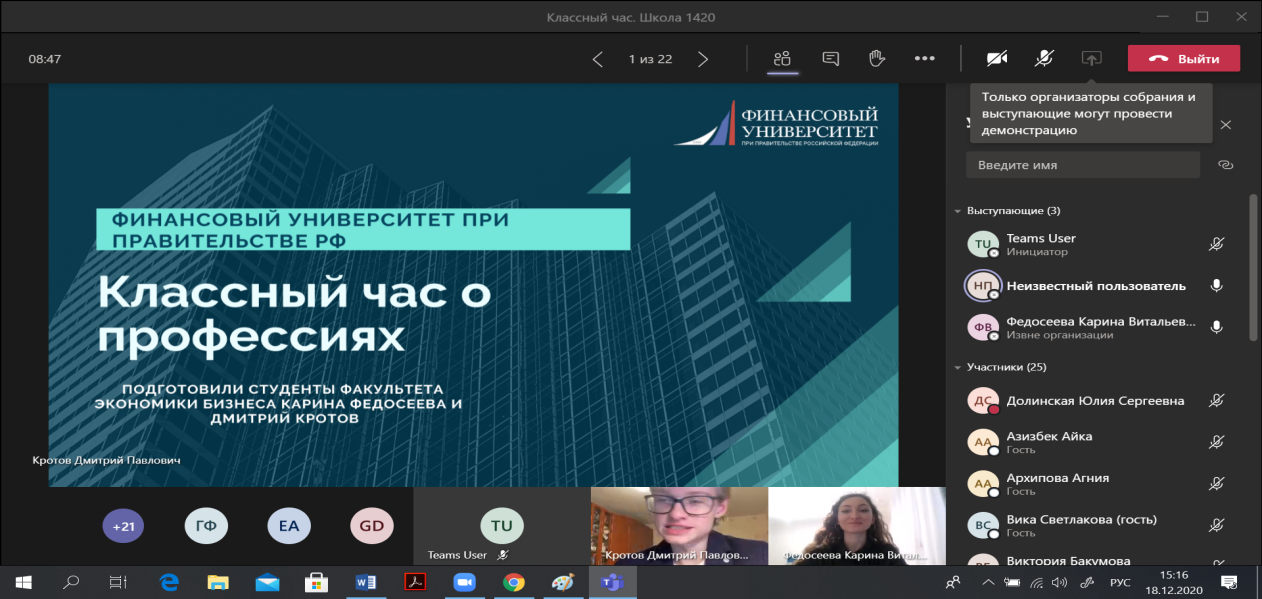Raise your hand icon
1262x599 pixels.
(x=877, y=58)
